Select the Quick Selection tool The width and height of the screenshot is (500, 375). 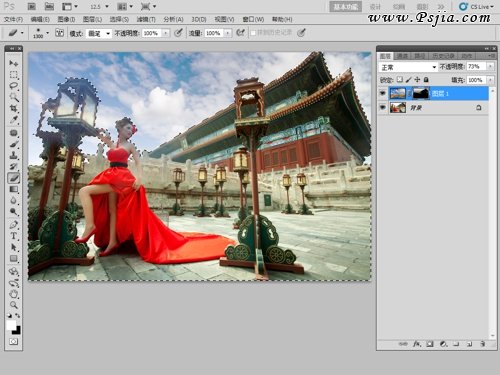[x=13, y=97]
